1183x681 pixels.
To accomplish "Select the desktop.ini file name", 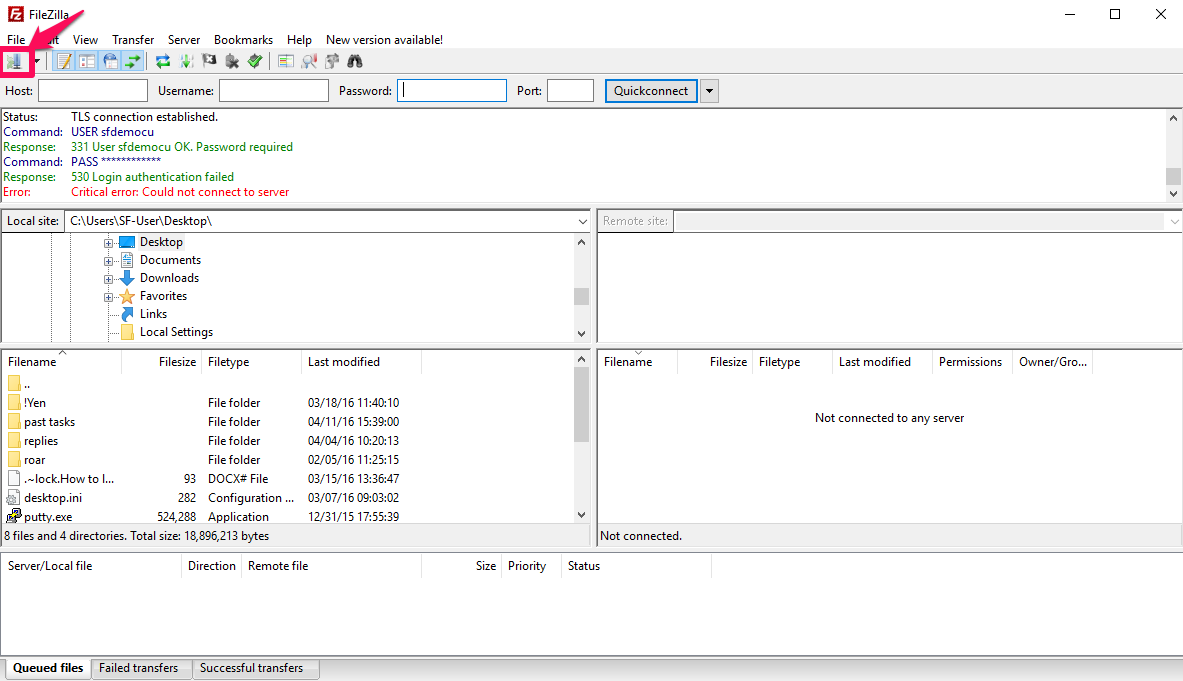I will (53, 498).
